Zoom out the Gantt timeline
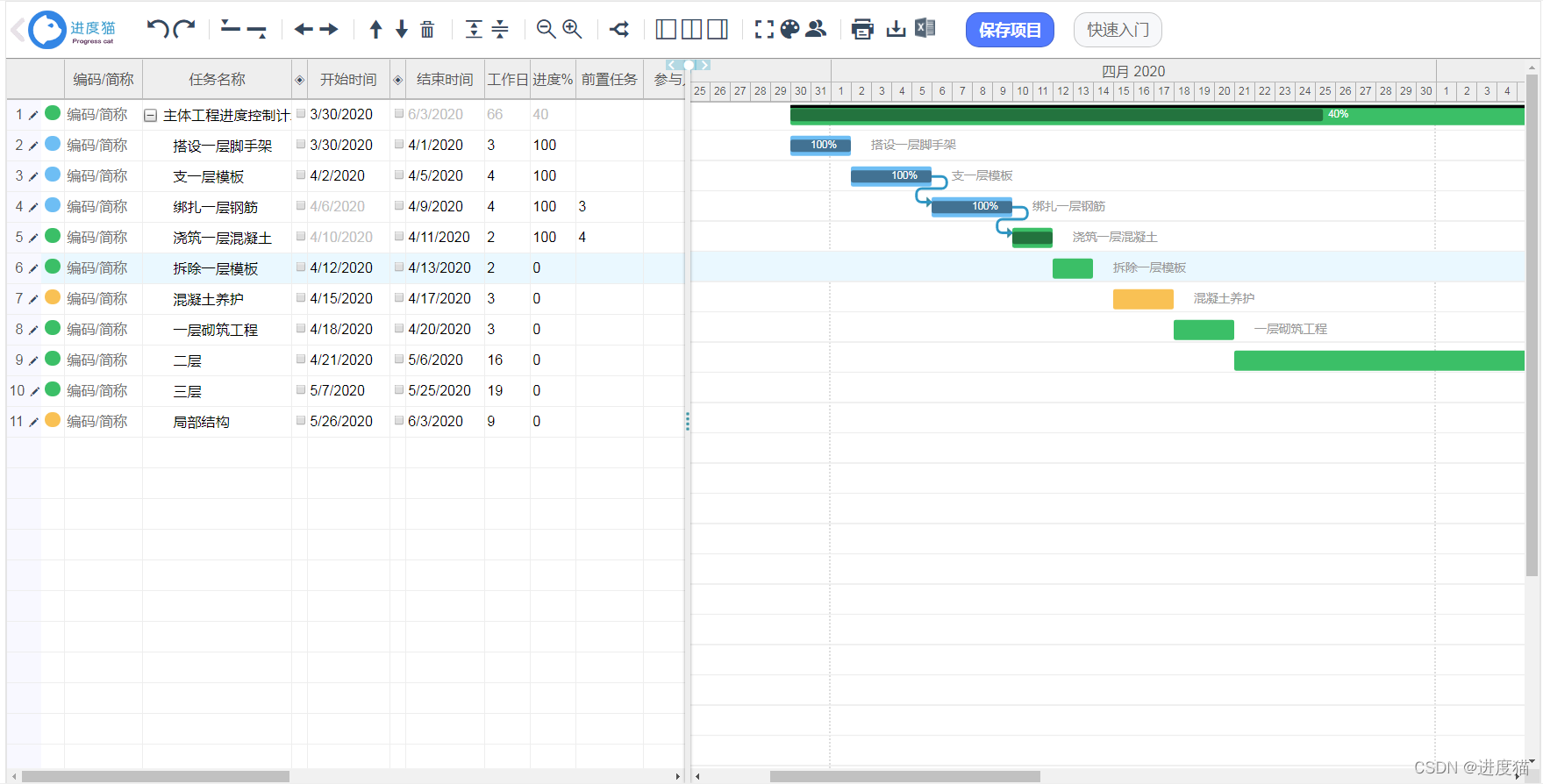1543x784 pixels. (x=546, y=29)
